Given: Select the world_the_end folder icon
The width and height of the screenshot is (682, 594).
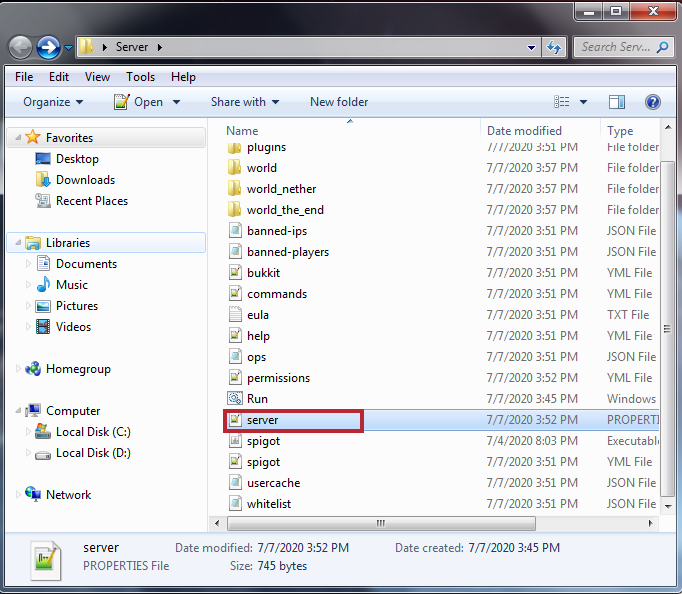Looking at the screenshot, I should pos(234,210).
